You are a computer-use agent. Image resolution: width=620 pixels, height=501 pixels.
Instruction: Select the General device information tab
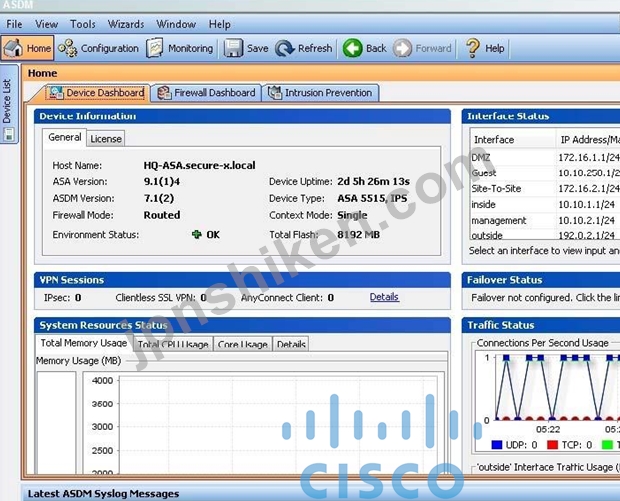[64, 138]
